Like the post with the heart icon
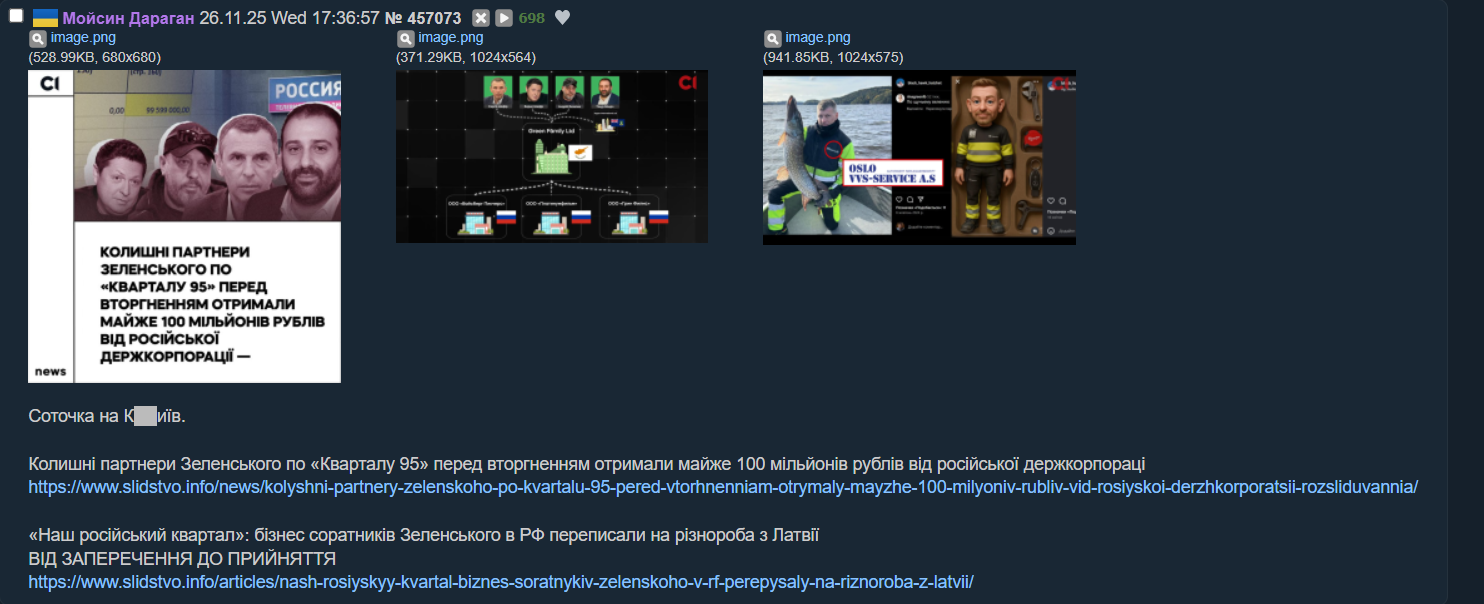Image resolution: width=1484 pixels, height=604 pixels. point(562,18)
